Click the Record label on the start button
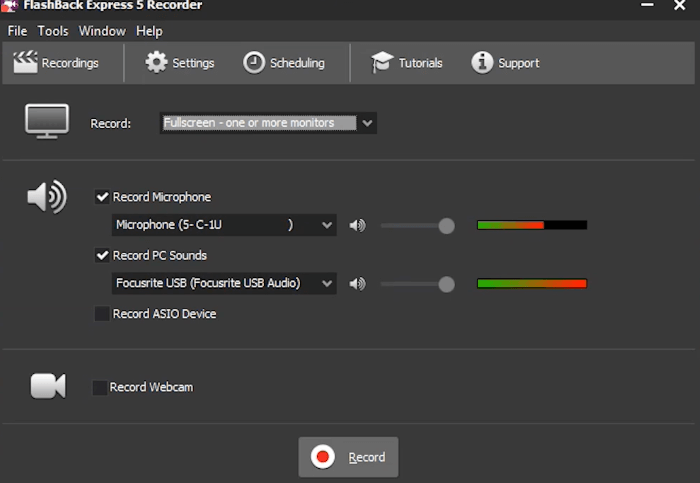Screen dimensions: 700x483 (x=367, y=457)
